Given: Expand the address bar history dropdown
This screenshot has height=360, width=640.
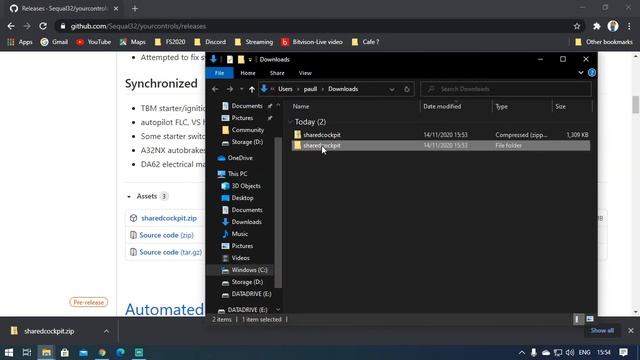Looking at the screenshot, I should pos(392,89).
